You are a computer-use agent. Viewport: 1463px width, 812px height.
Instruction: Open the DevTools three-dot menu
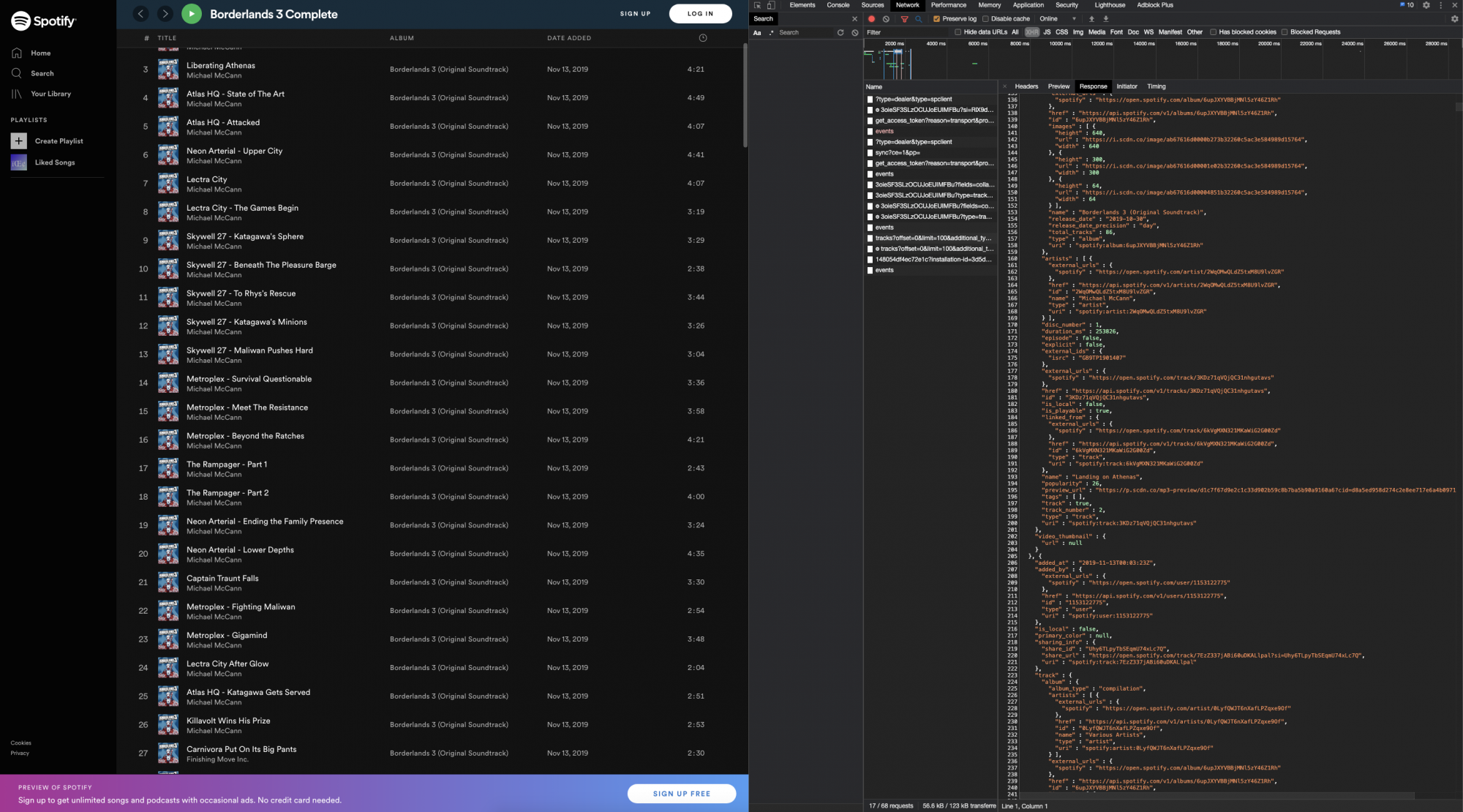coord(1441,5)
